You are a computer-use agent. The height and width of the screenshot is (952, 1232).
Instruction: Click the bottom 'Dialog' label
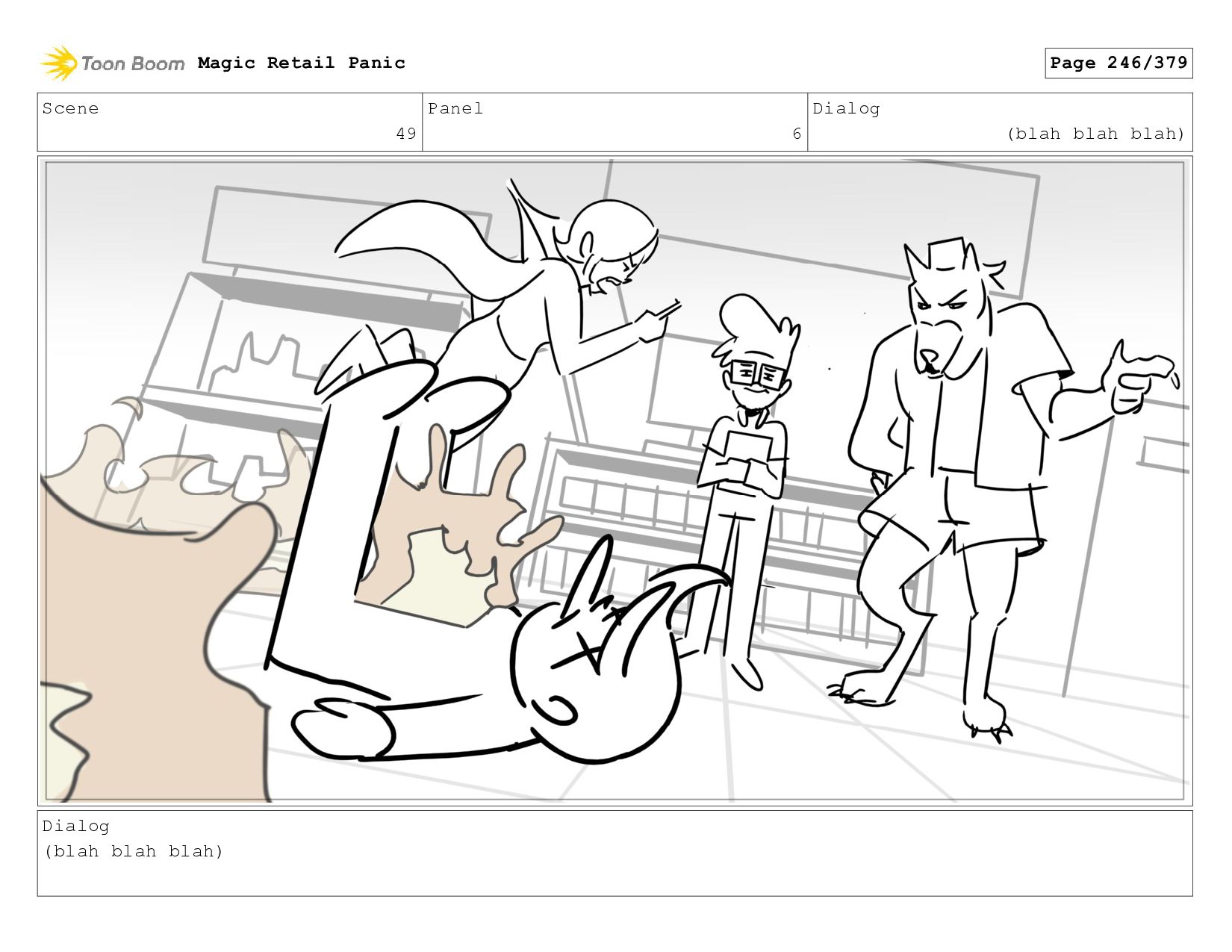[x=75, y=826]
